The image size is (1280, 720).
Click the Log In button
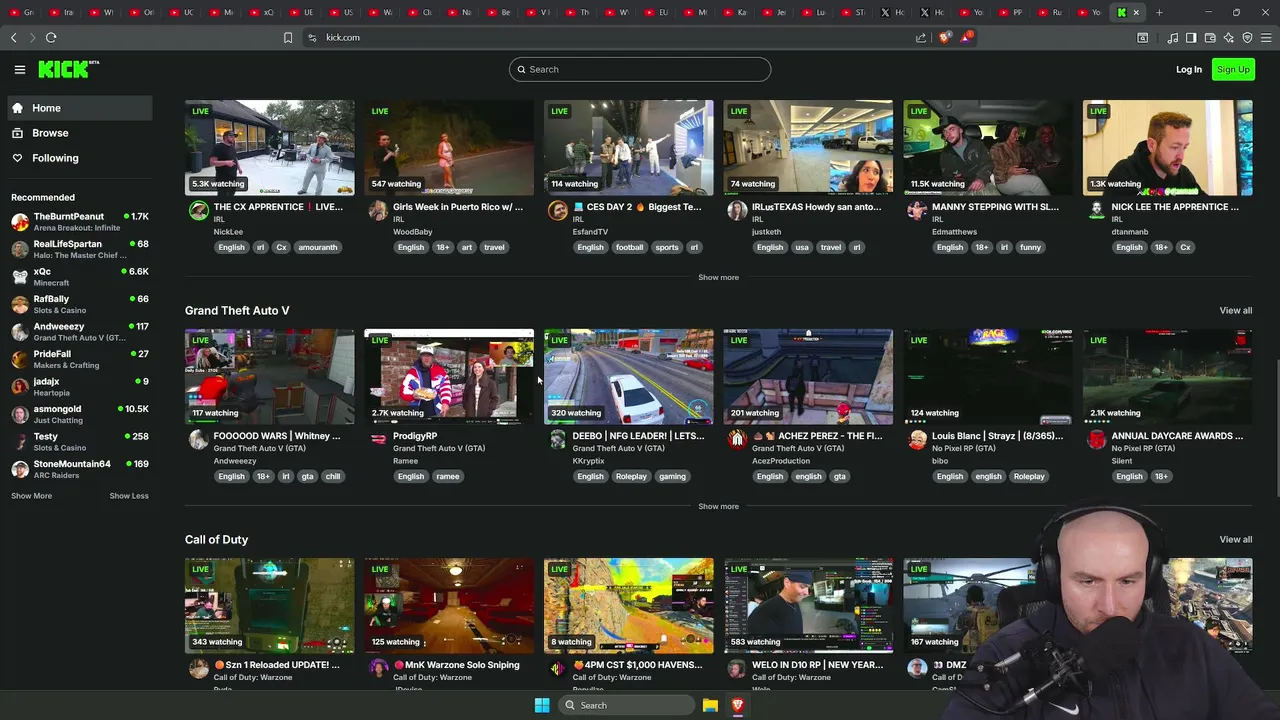pyautogui.click(x=1189, y=69)
